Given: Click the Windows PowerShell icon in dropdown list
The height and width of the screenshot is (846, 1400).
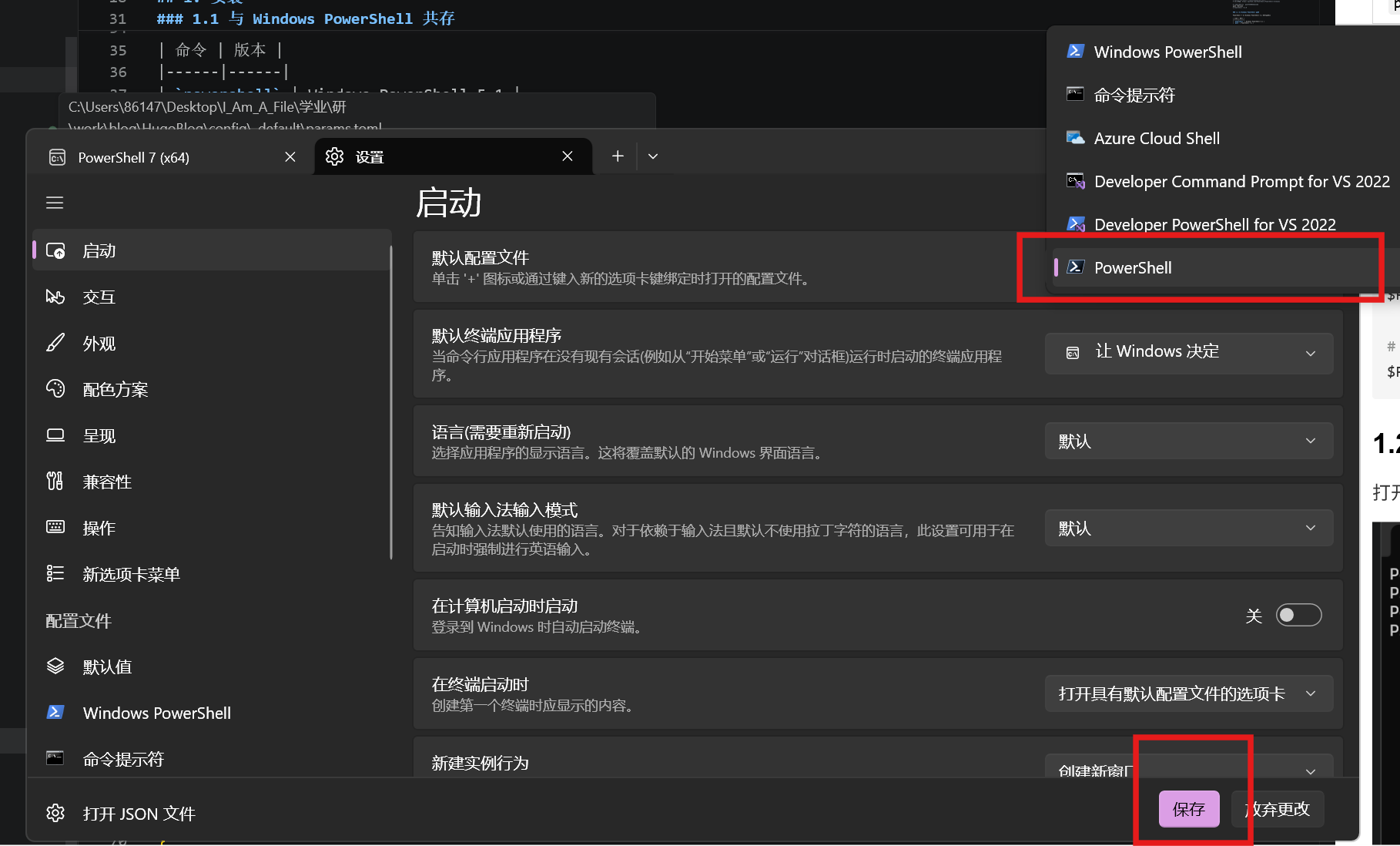Looking at the screenshot, I should (1075, 51).
